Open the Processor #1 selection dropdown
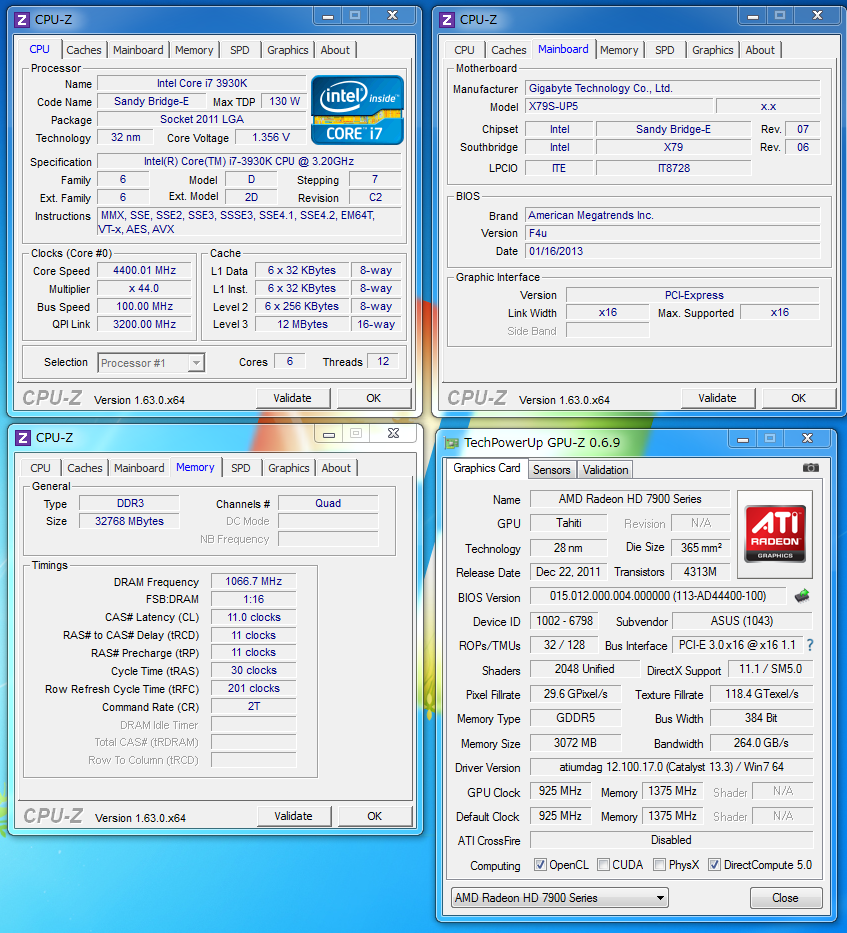847x933 pixels. pyautogui.click(x=151, y=362)
